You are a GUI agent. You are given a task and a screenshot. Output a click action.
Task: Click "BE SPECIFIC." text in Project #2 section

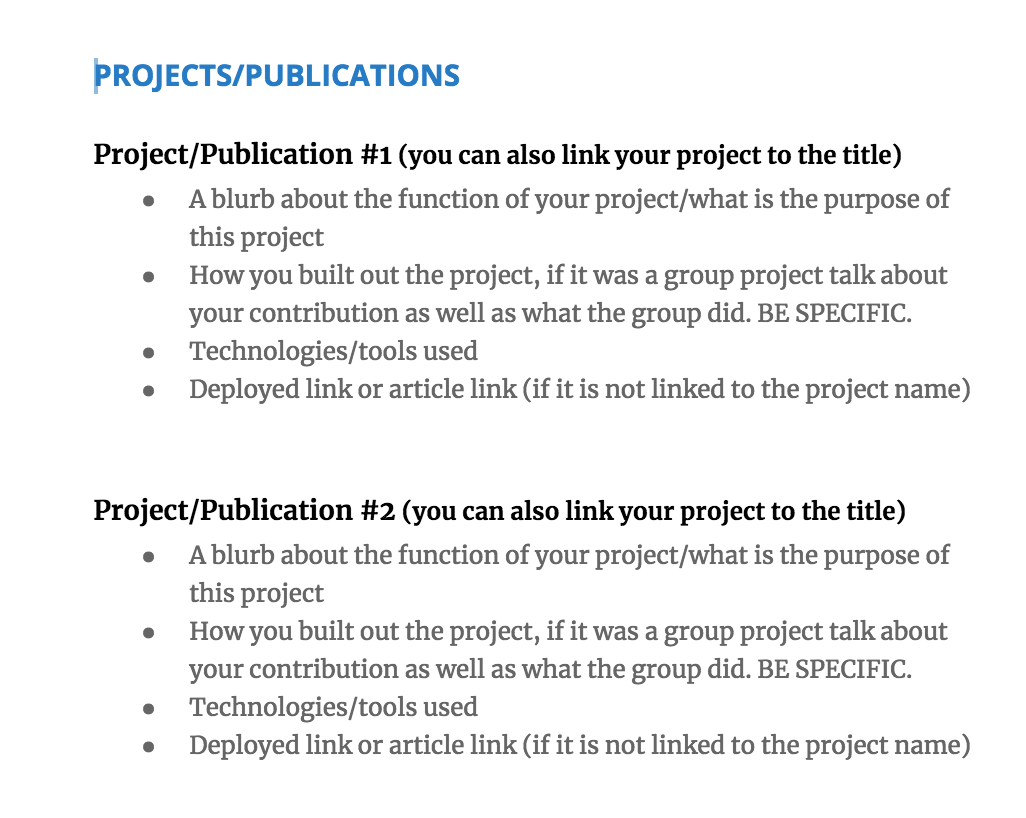tap(834, 669)
